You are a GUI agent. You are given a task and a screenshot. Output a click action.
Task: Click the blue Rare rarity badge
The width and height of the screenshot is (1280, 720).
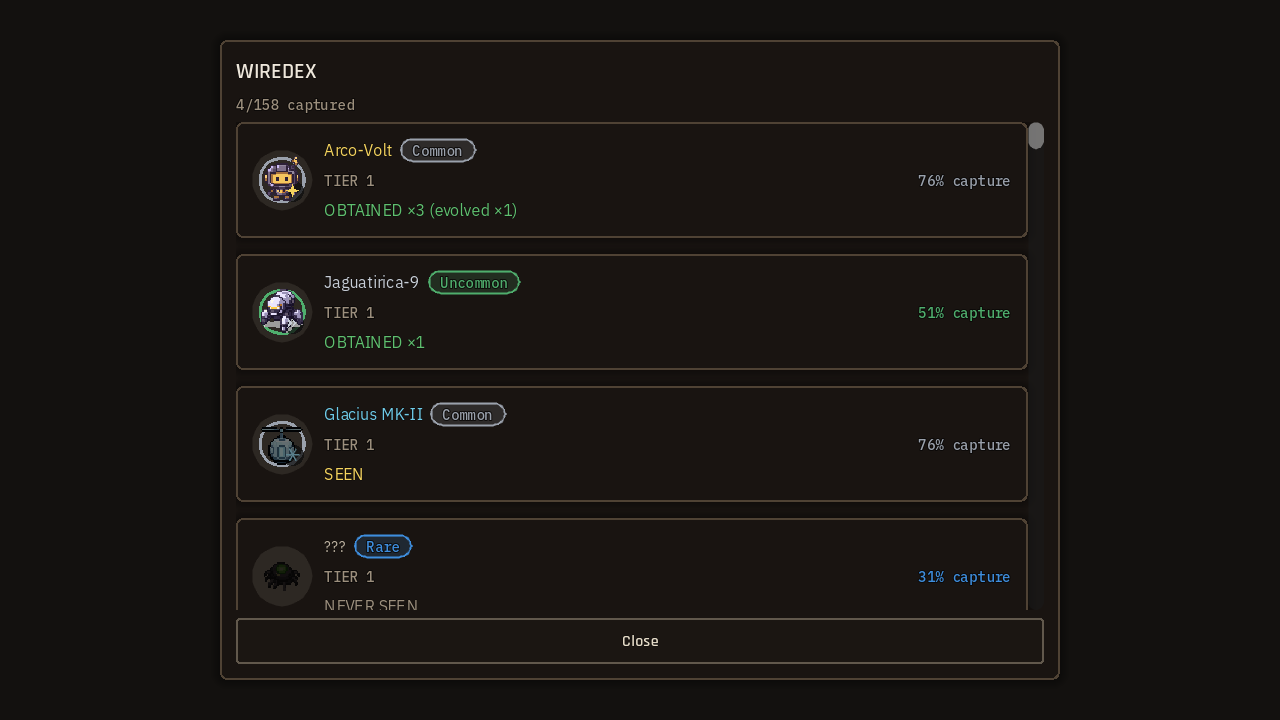click(383, 547)
